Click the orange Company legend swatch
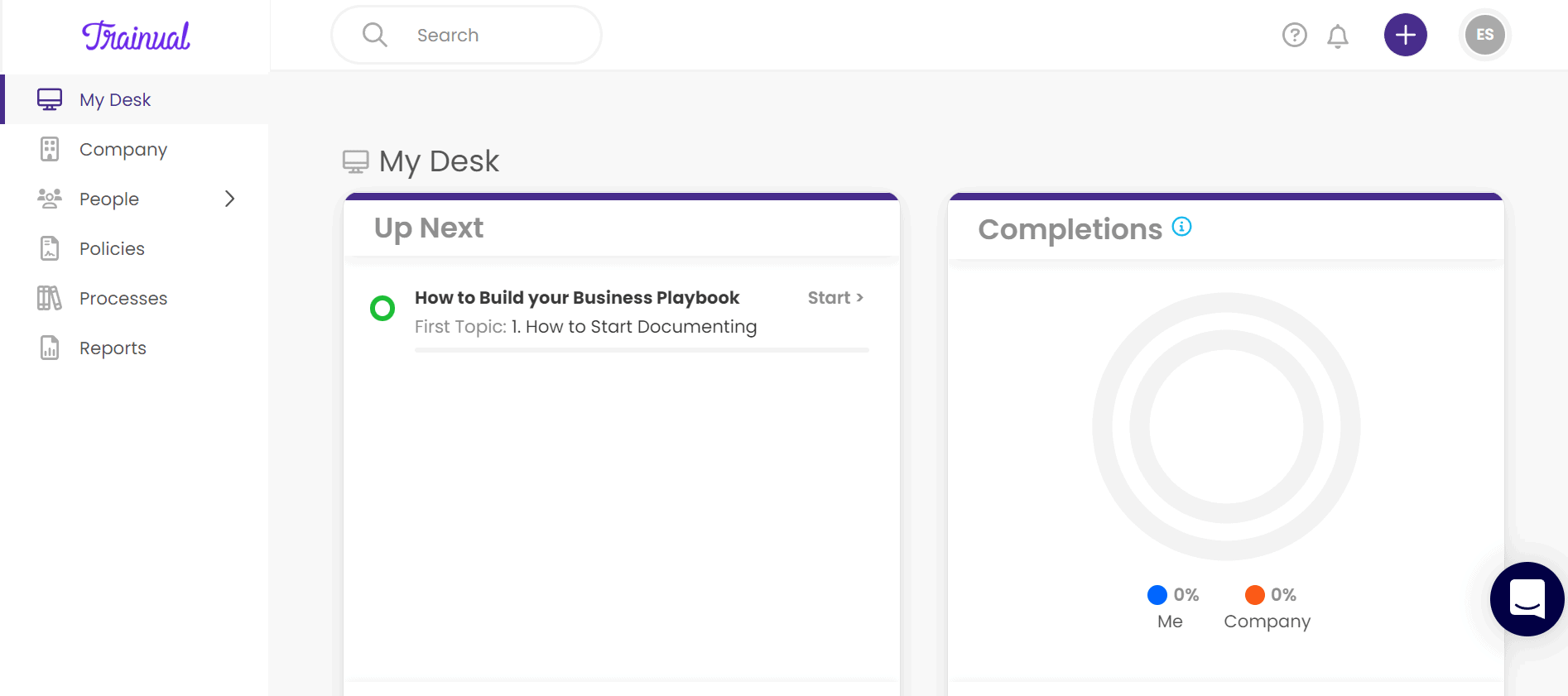Viewport: 1568px width, 696px height. coord(1255,595)
